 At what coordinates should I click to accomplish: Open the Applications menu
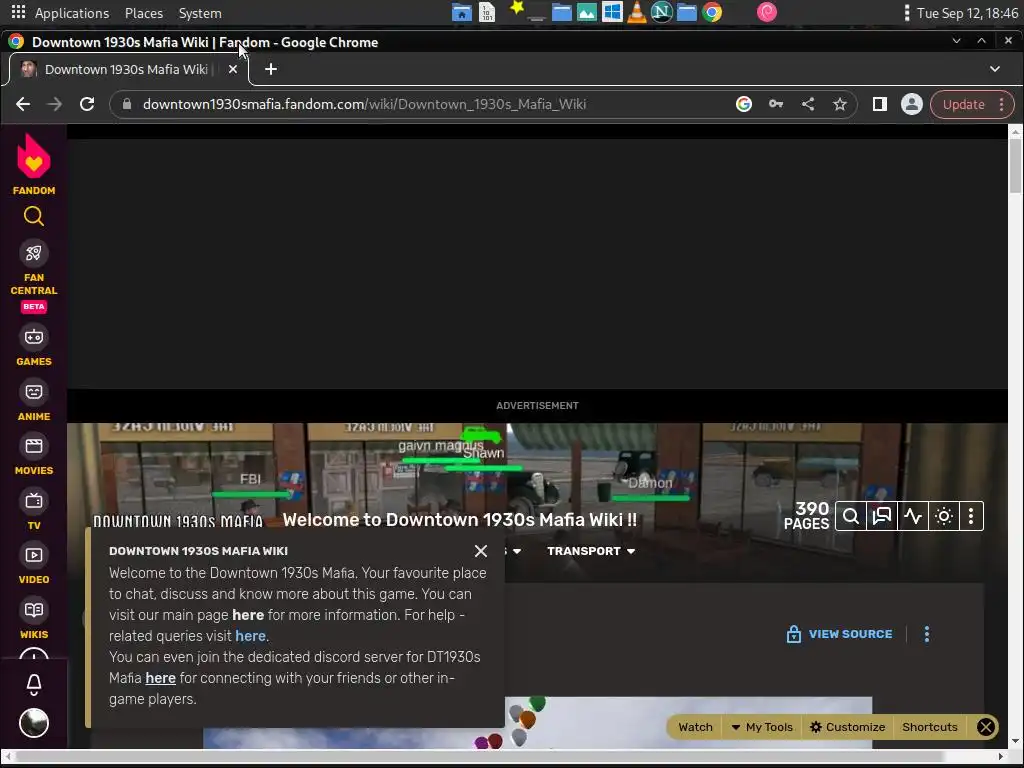pyautogui.click(x=60, y=13)
